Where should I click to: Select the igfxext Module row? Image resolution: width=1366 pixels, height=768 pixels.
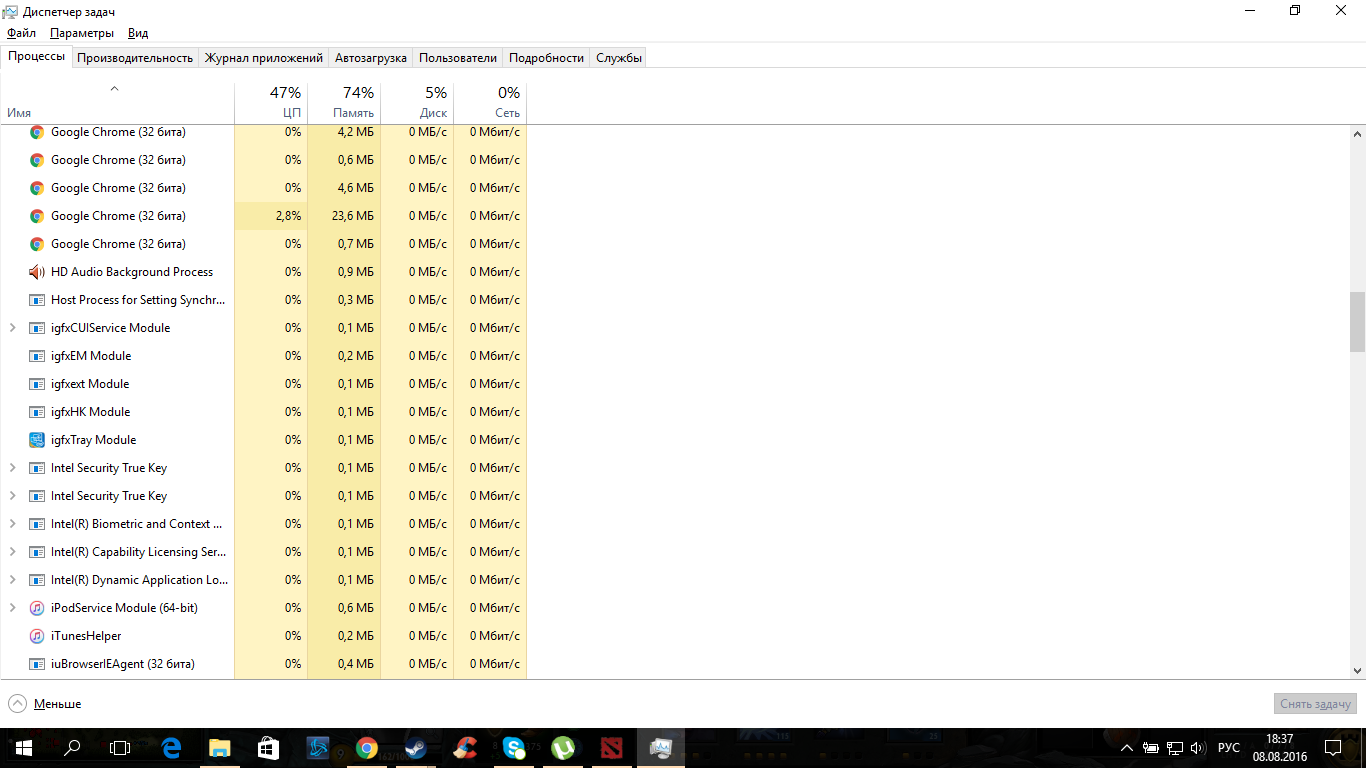tap(263, 384)
